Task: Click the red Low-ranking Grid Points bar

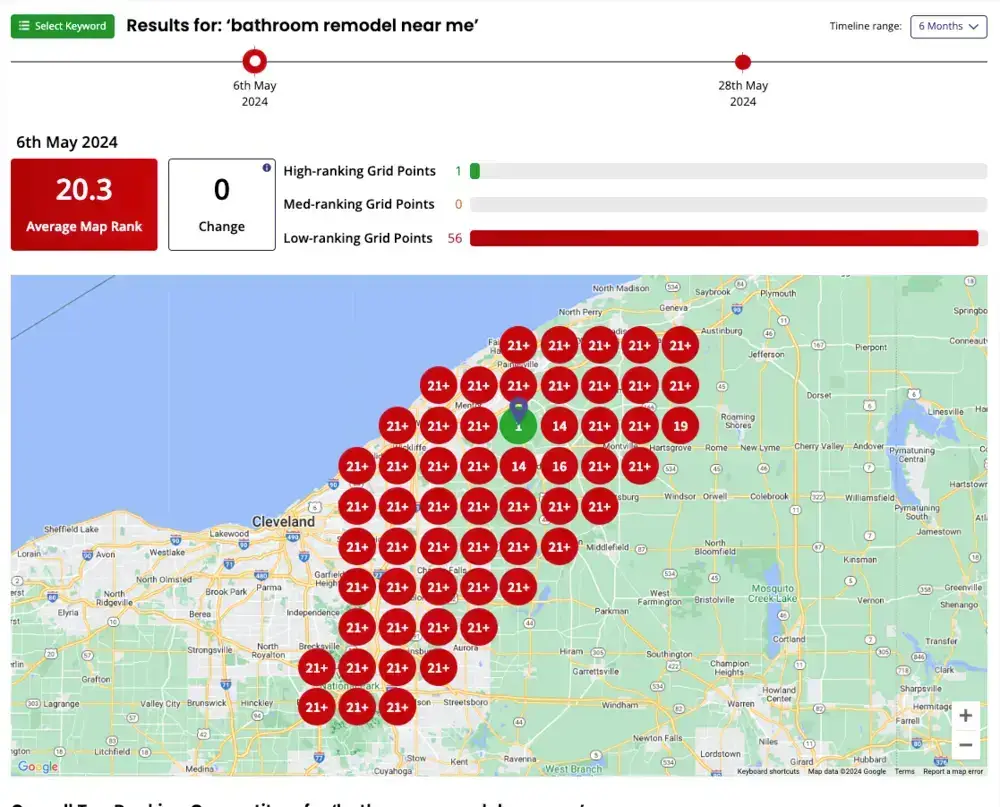Action: [723, 238]
